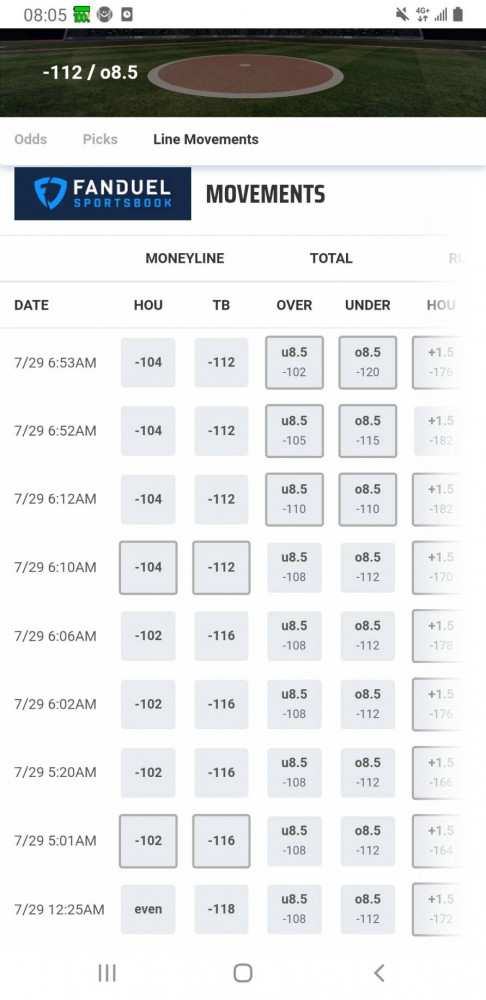Tap the u8.5 -110 cell at 6:12AM
Screen dimensions: 486x1000
pos(294,499)
